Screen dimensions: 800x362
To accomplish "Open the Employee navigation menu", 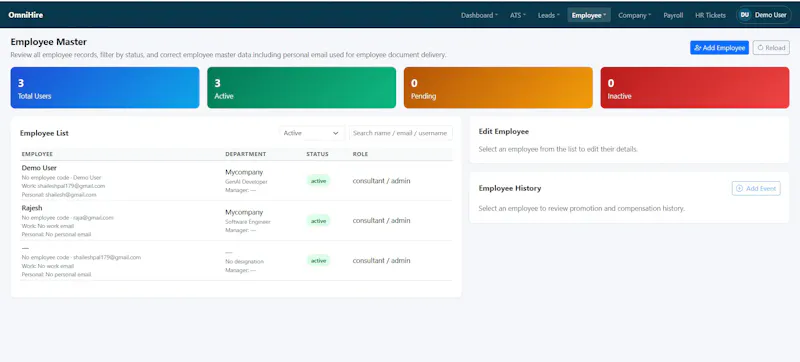I will 589,15.
